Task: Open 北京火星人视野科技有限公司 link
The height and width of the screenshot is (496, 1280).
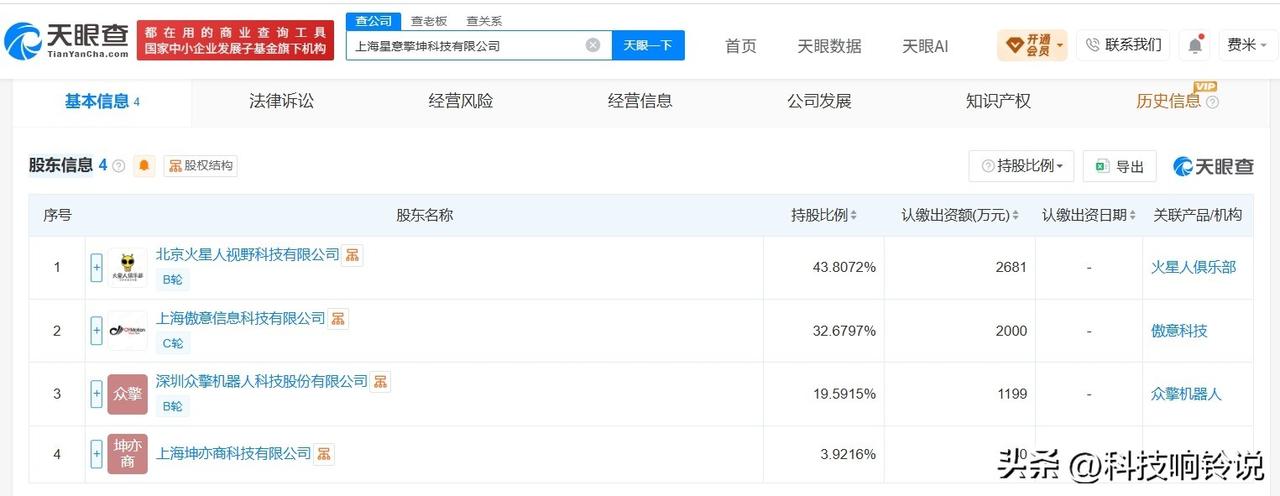Action: [248, 255]
